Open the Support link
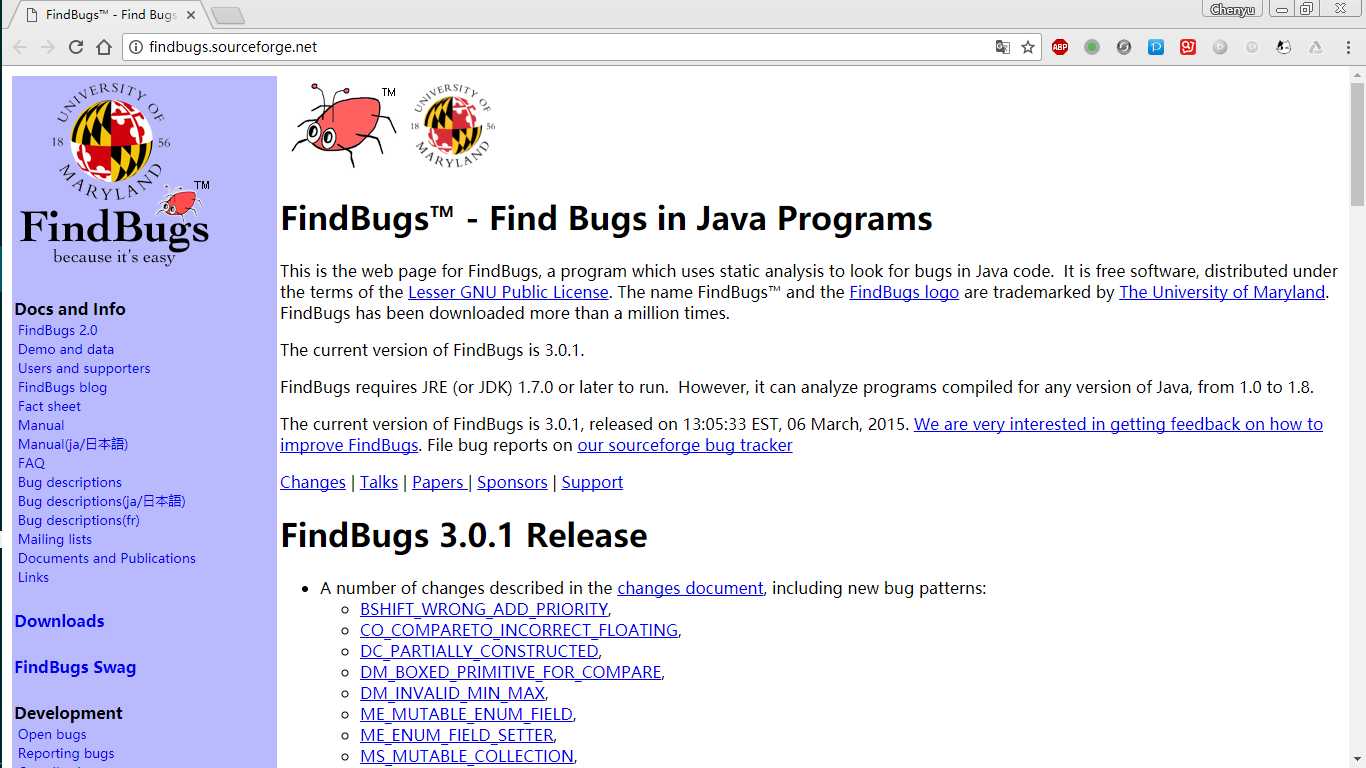The height and width of the screenshot is (768, 1366). 592,482
